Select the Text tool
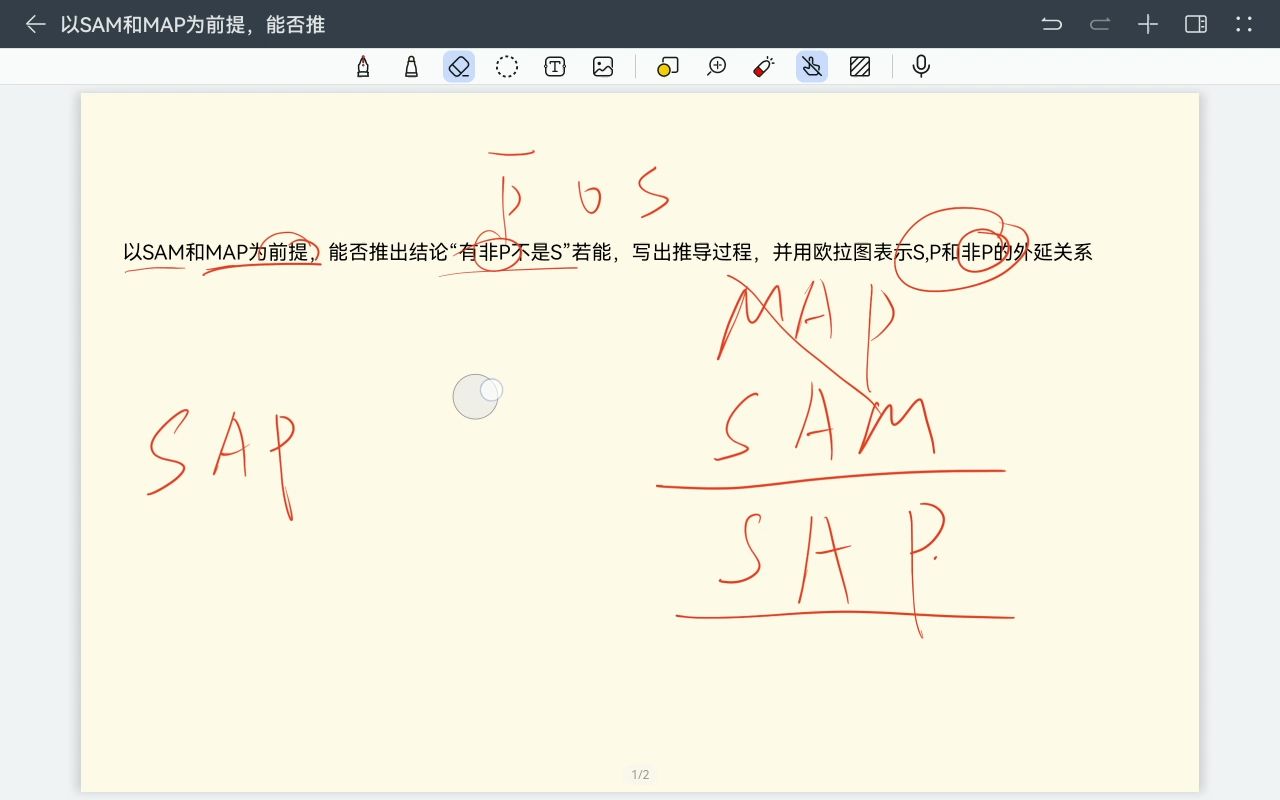Screen dimensions: 1280x800 tap(555, 66)
